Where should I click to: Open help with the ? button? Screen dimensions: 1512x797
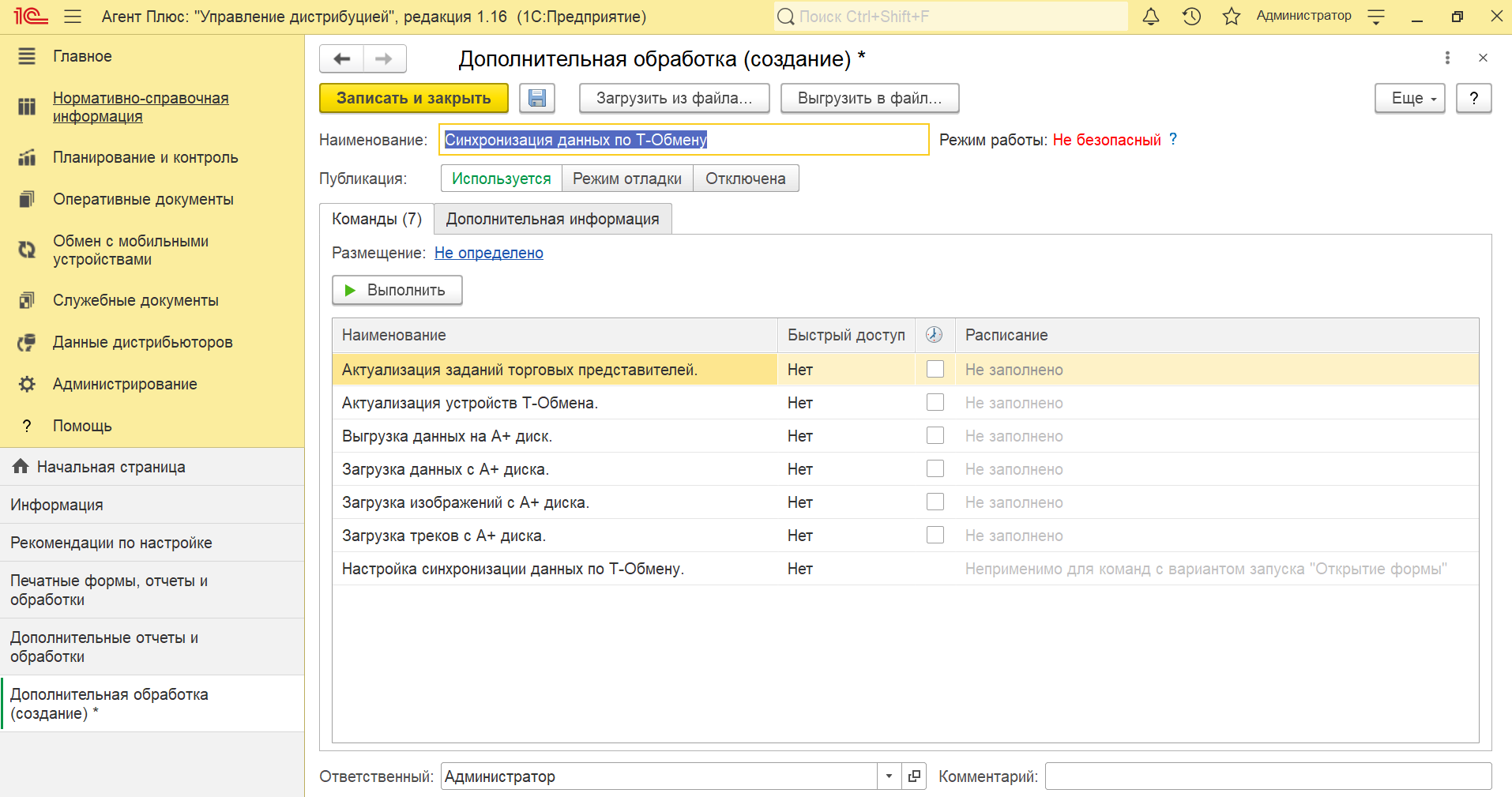(1473, 98)
